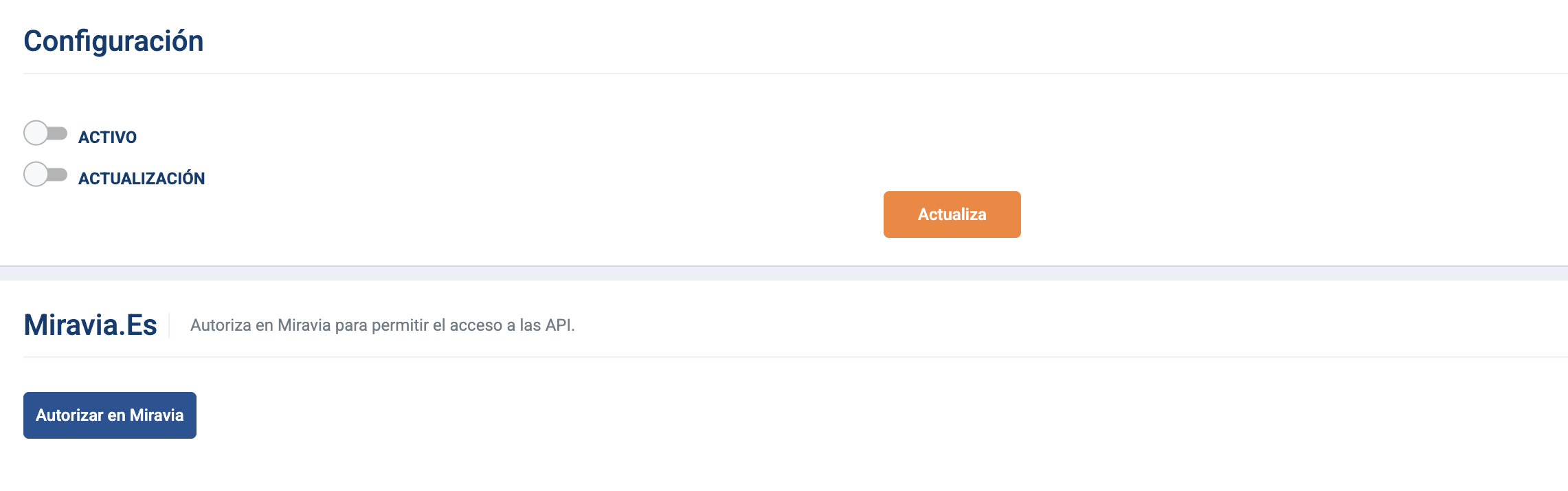Viewport: 1568px width, 491px height.
Task: Turn on the ACTUALIZACIÓN toggle switch
Action: tap(45, 174)
